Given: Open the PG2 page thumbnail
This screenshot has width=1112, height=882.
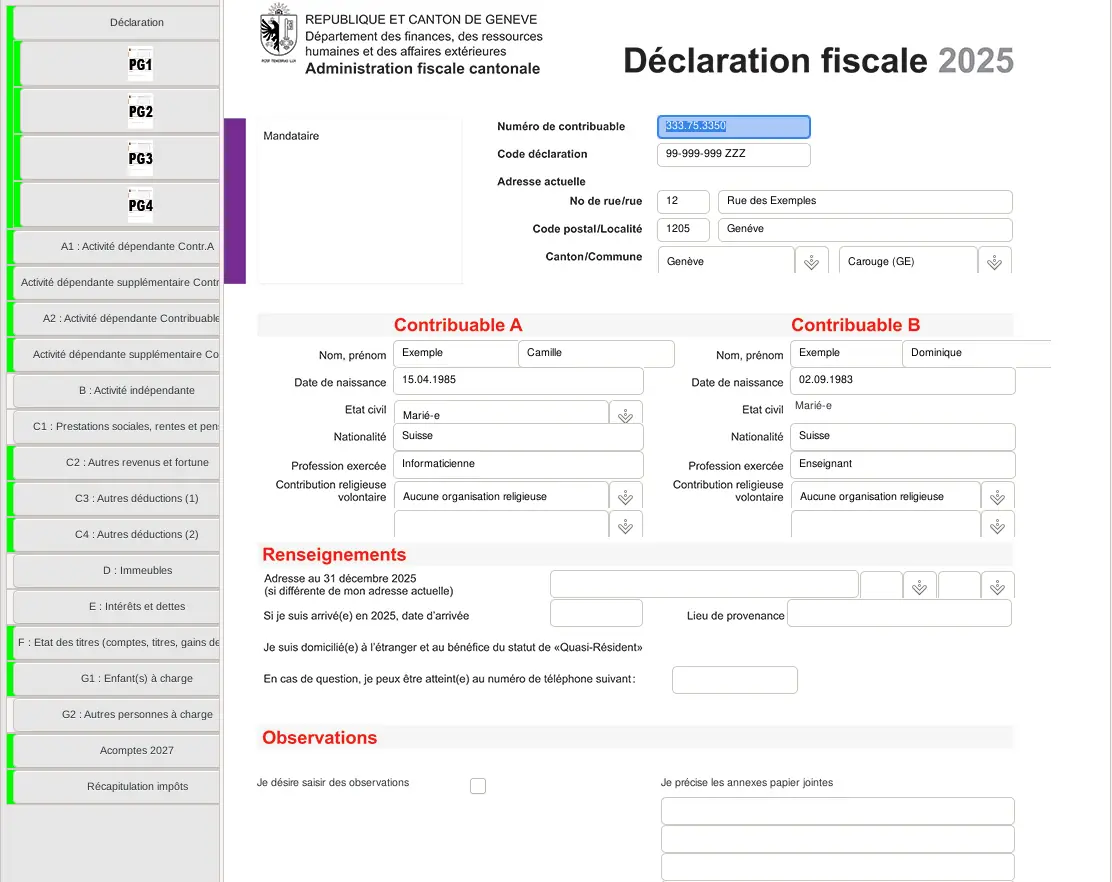Looking at the screenshot, I should (x=140, y=111).
